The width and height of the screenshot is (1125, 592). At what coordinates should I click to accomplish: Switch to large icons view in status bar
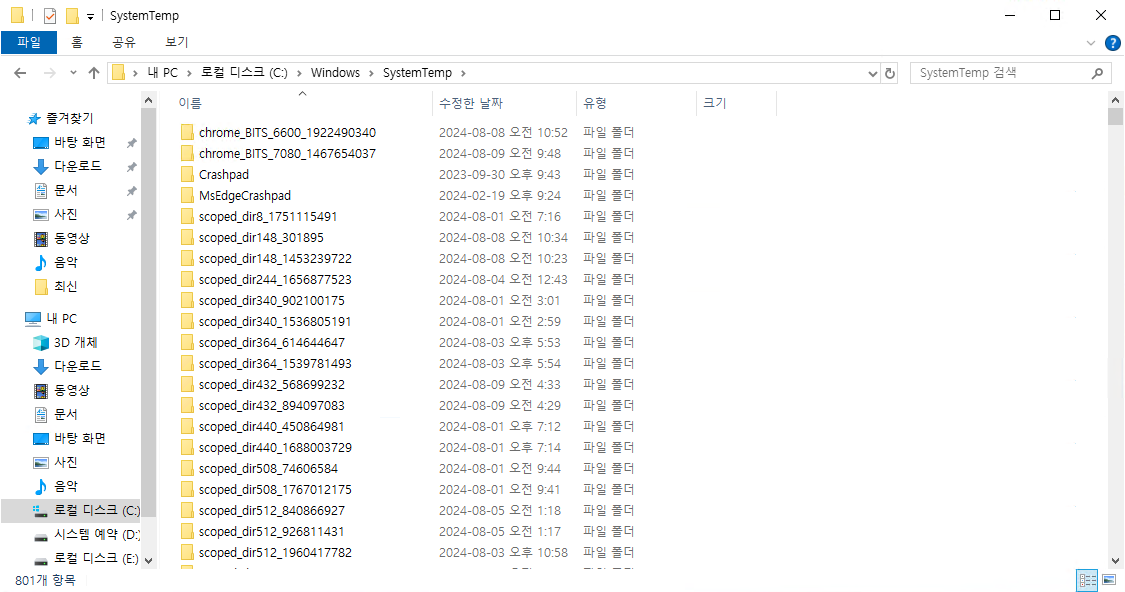(1108, 580)
